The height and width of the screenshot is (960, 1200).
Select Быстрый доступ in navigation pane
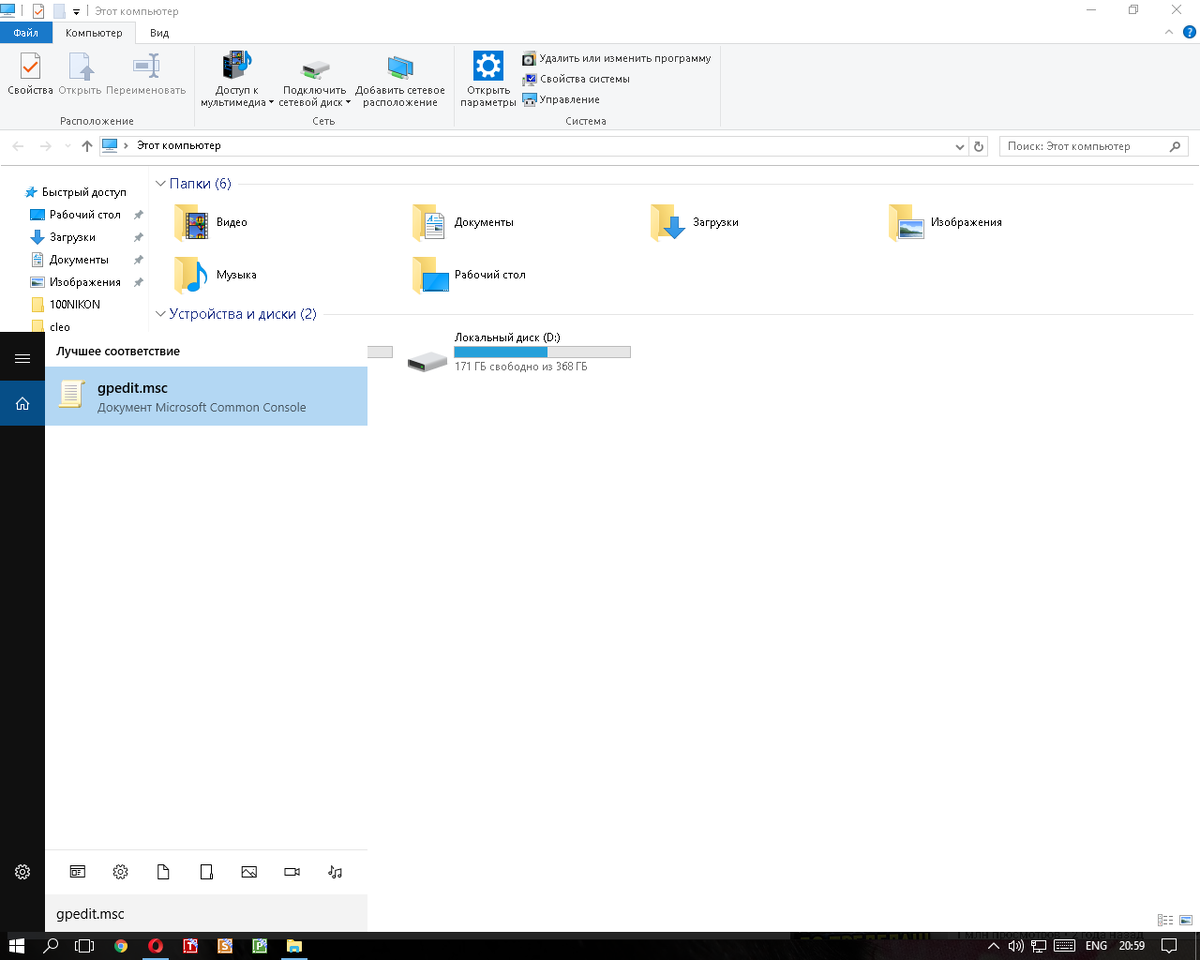[x=76, y=192]
